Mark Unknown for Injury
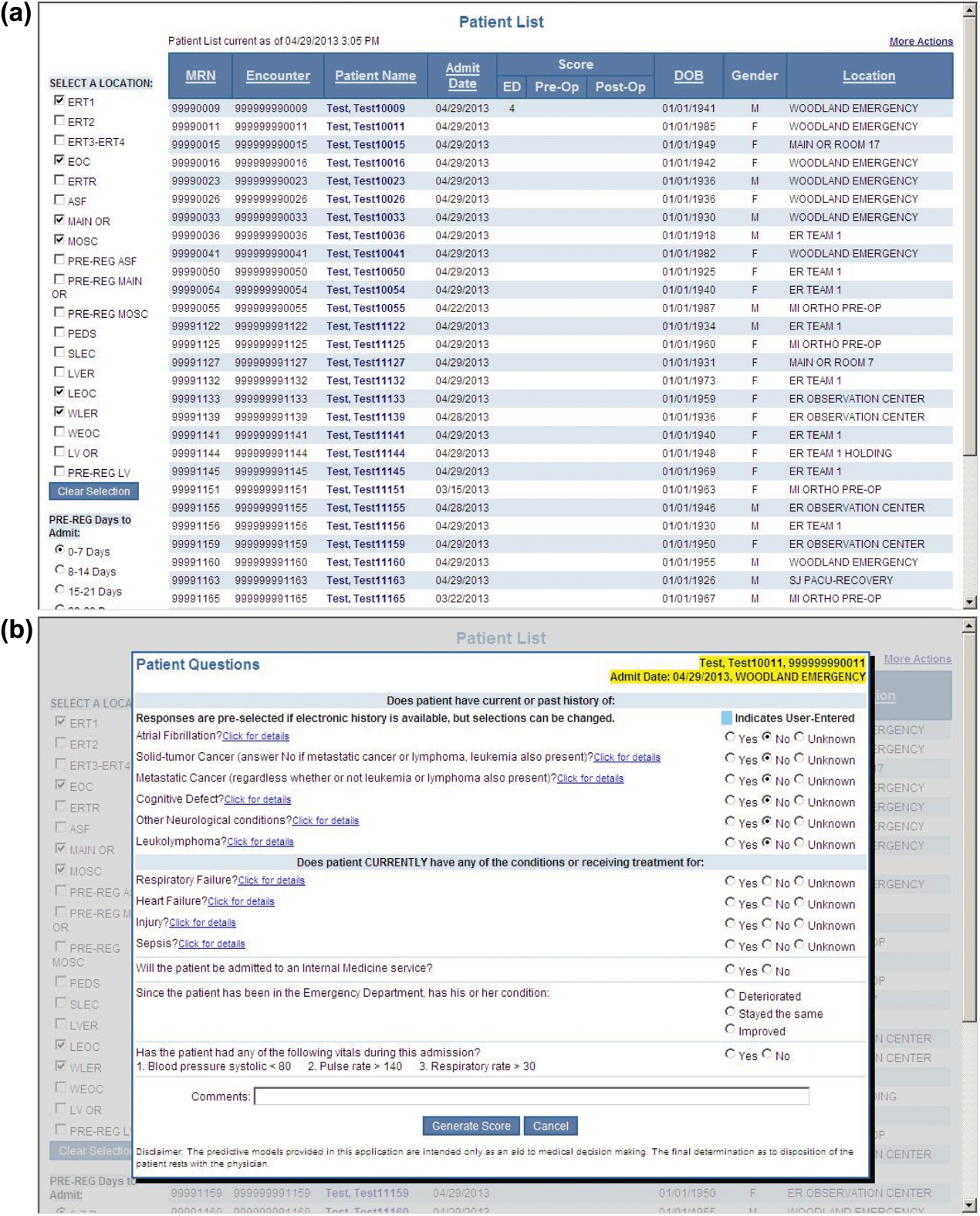This screenshot has height=1216, width=980. 799,924
